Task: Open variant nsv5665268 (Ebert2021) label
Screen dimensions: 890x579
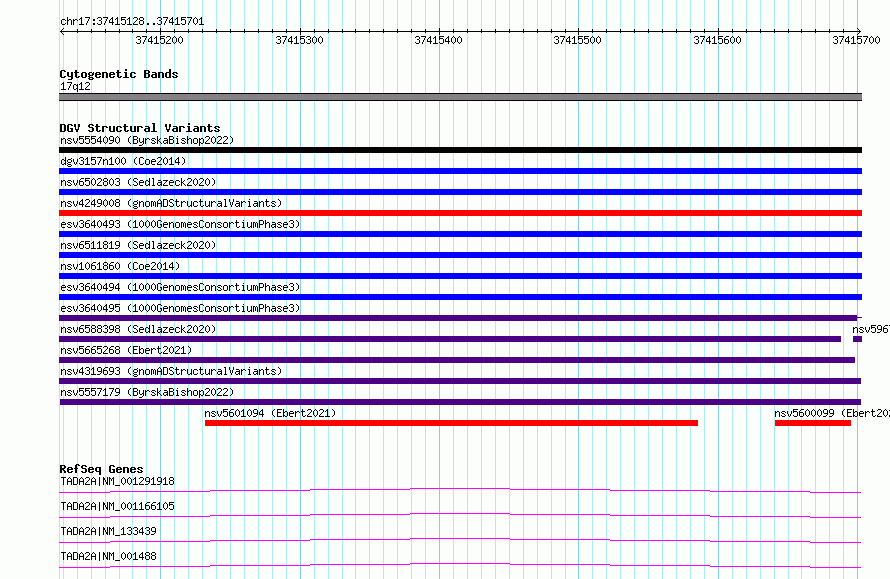Action: click(126, 350)
